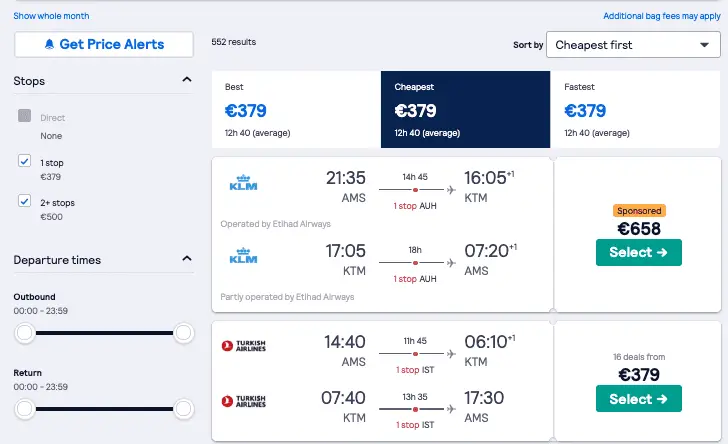Click the plane icon on the 21:35 AMS route

coord(451,189)
